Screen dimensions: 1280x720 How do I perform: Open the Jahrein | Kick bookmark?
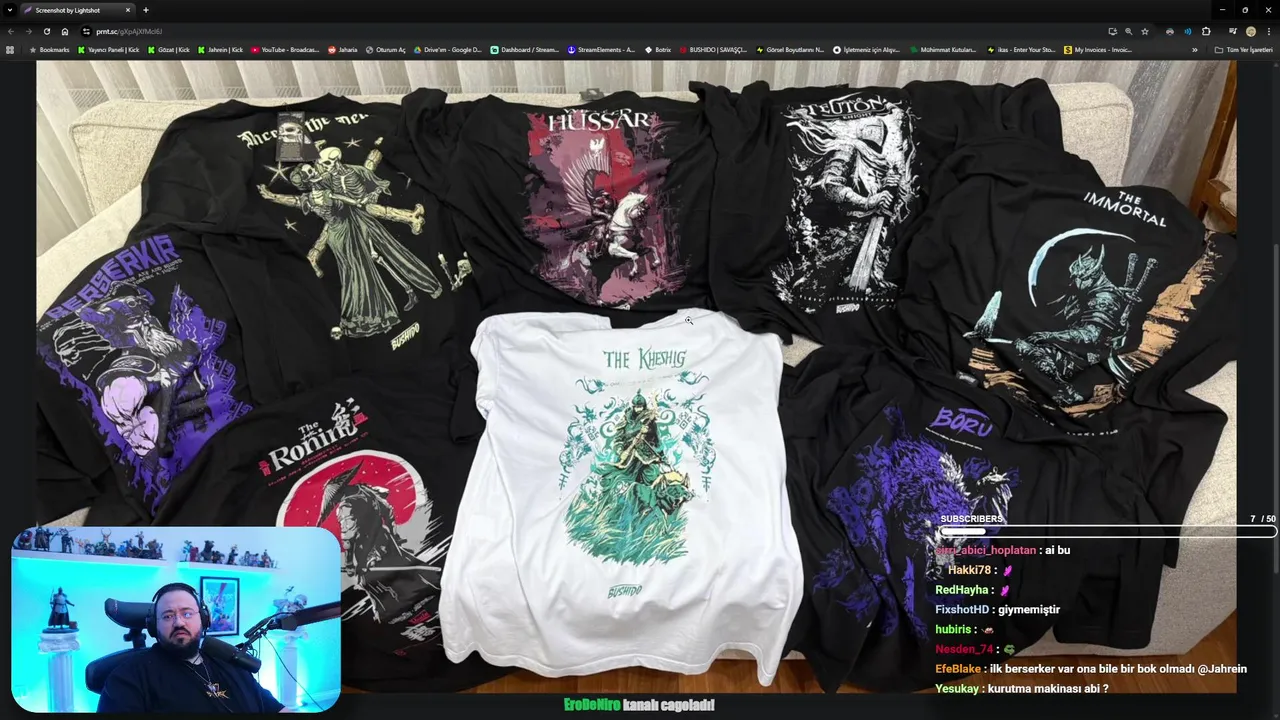tap(220, 49)
